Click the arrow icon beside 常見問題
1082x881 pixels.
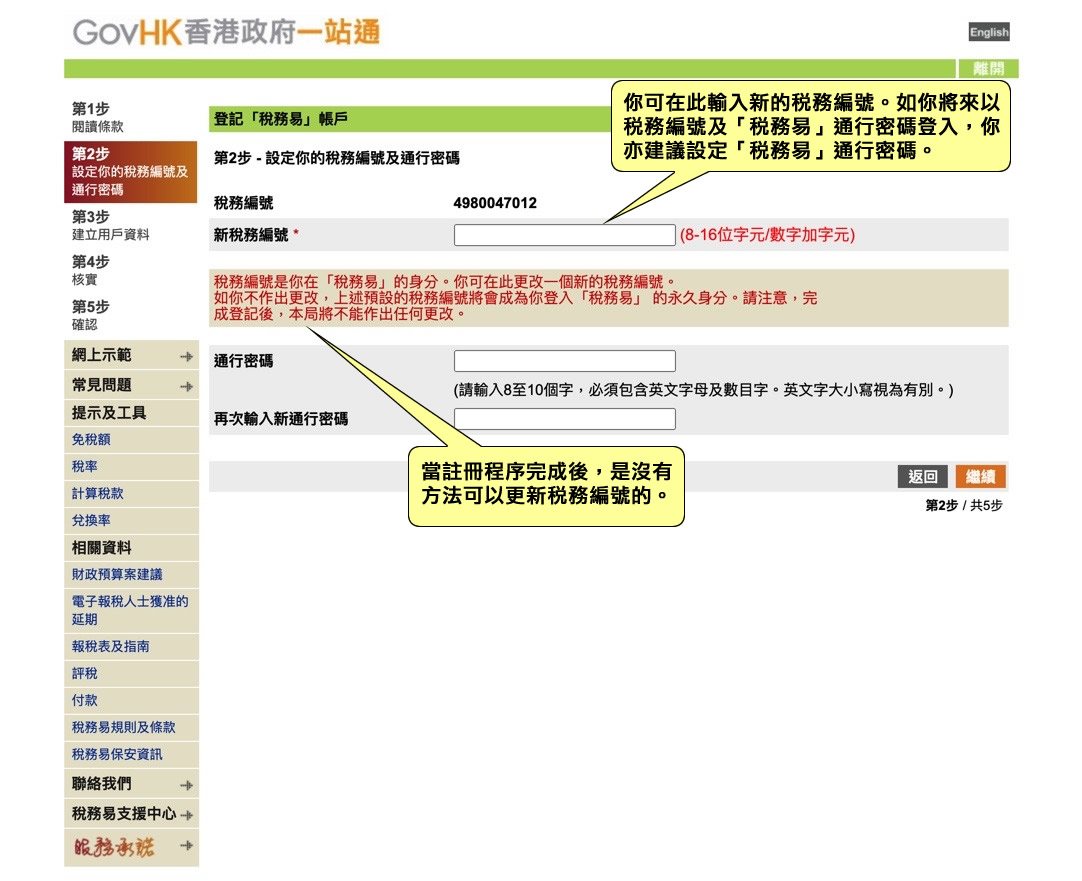coord(186,386)
